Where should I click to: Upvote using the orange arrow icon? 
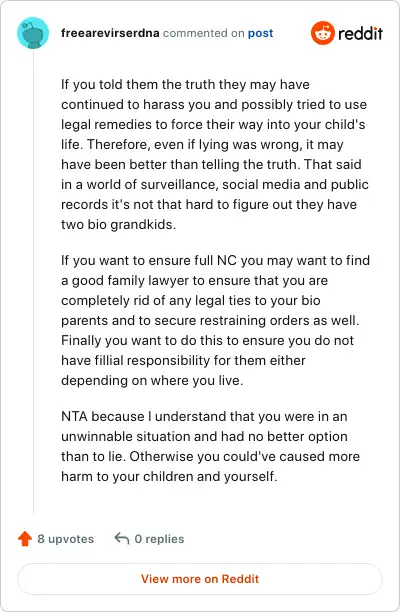(x=25, y=539)
